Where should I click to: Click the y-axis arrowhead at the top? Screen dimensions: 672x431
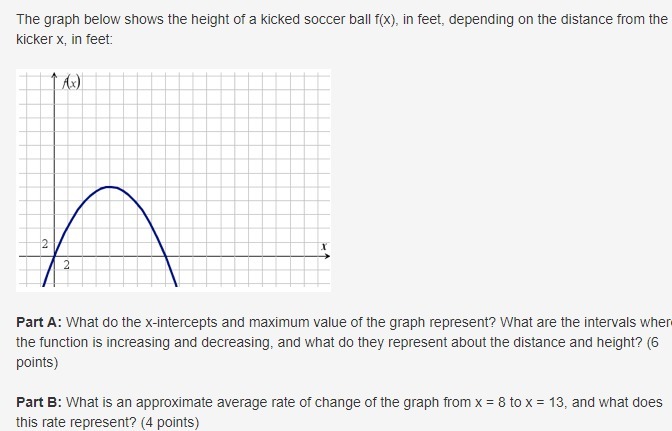54,75
